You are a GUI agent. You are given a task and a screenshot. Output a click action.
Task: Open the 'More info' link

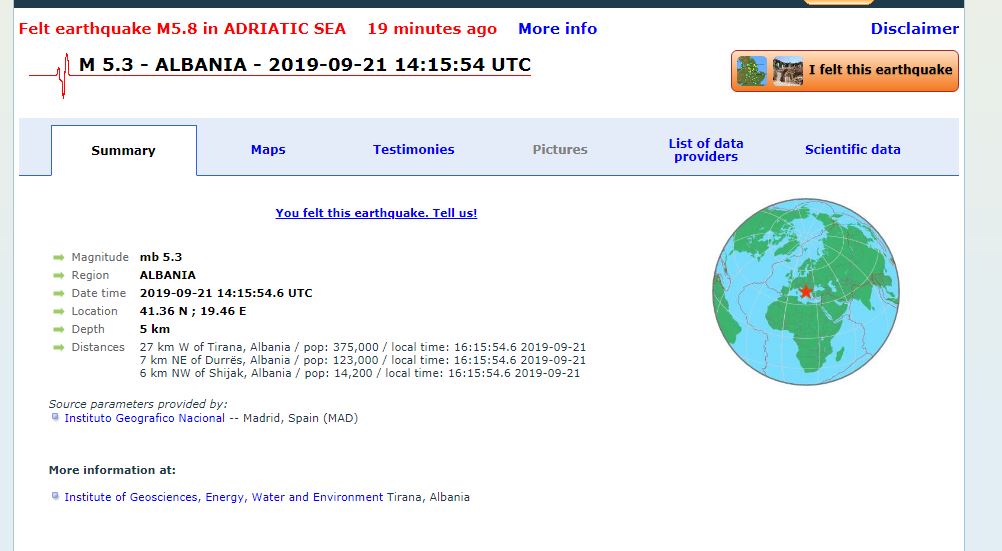click(x=557, y=29)
